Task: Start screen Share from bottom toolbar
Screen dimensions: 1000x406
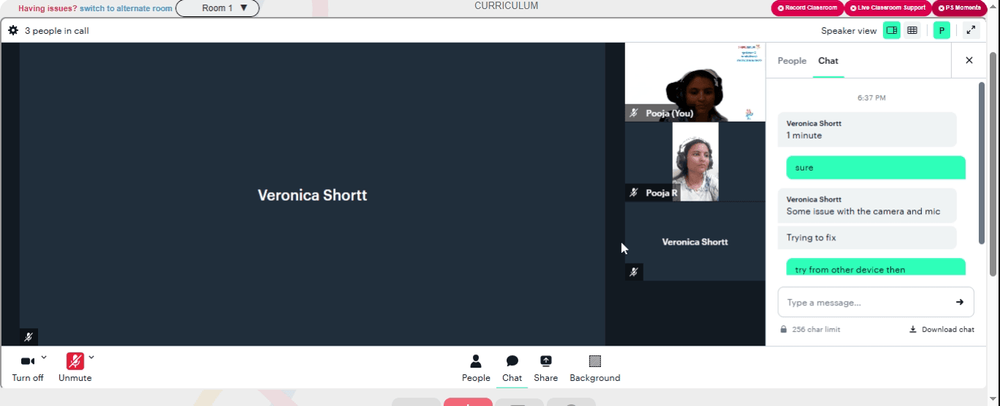Action: click(x=546, y=368)
